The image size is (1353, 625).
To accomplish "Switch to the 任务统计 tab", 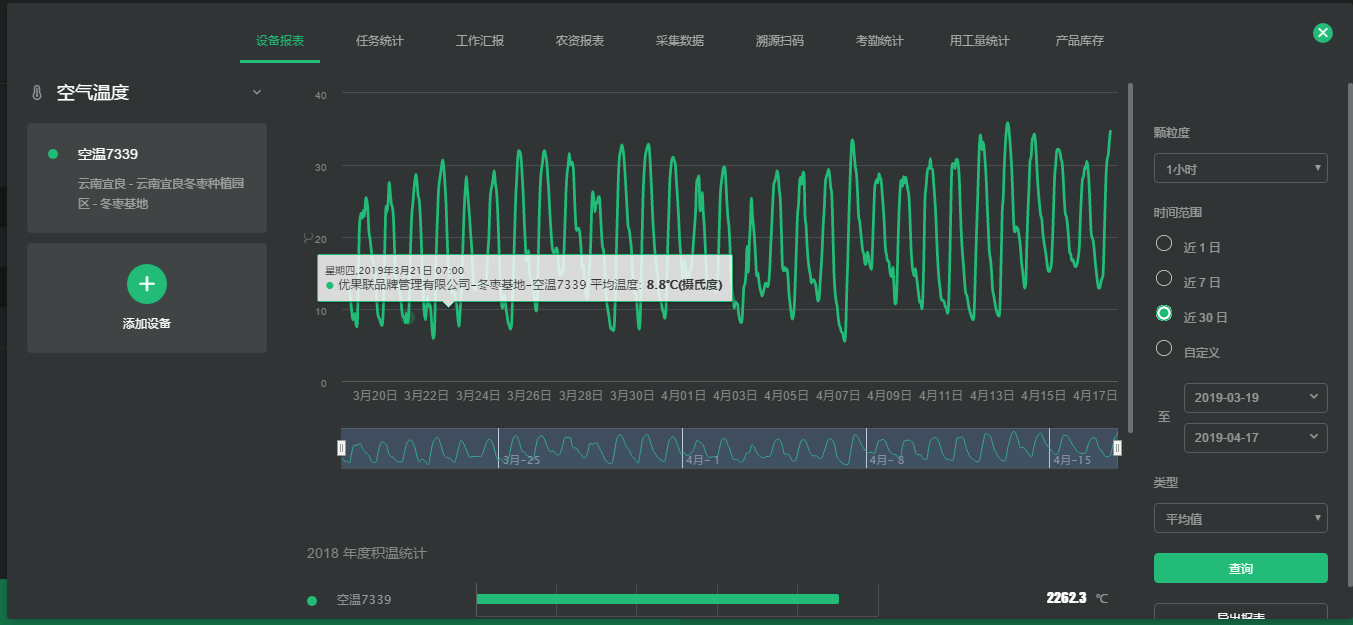I will pos(380,41).
